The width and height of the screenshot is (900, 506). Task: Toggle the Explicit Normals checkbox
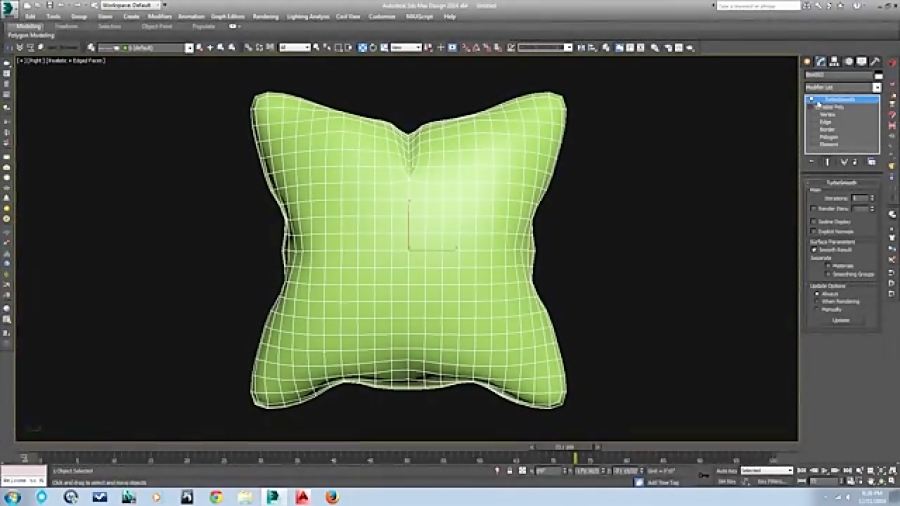coord(814,231)
